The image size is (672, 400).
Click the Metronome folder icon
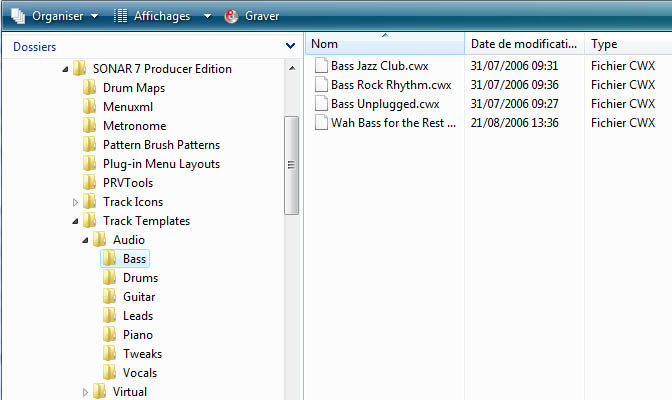pos(90,126)
